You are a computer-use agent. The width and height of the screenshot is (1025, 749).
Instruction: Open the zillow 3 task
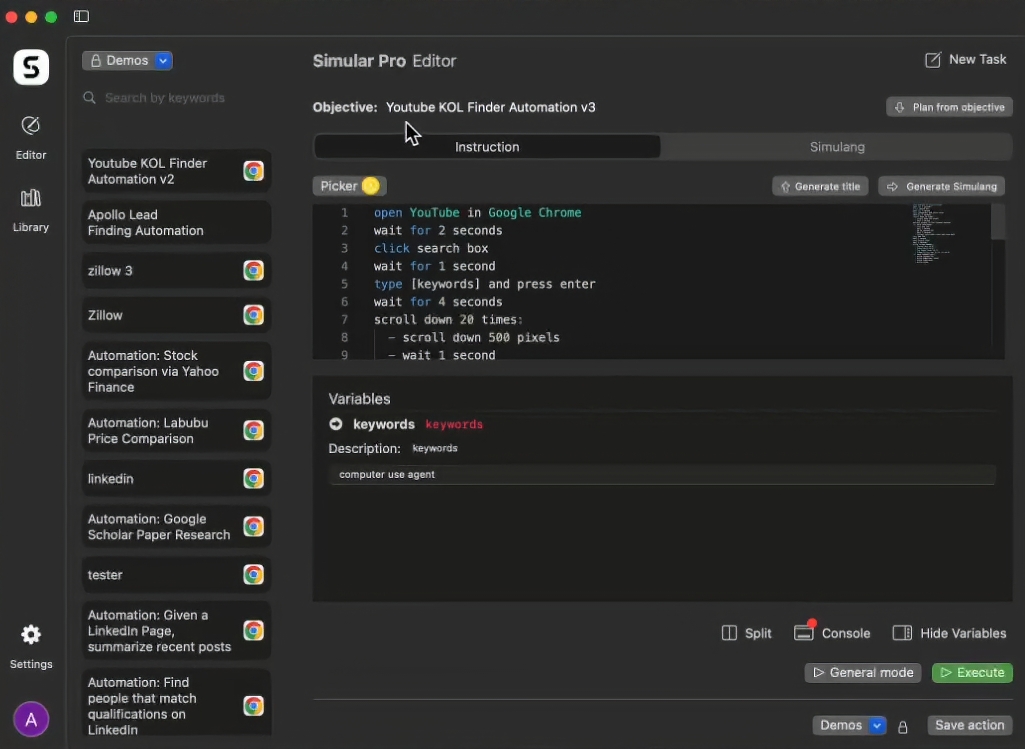pyautogui.click(x=176, y=271)
